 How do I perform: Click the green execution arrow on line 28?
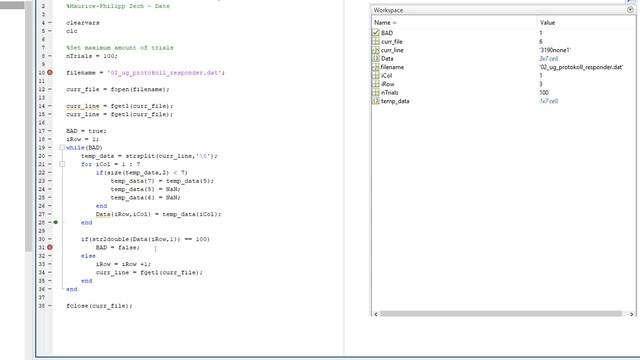(x=56, y=222)
